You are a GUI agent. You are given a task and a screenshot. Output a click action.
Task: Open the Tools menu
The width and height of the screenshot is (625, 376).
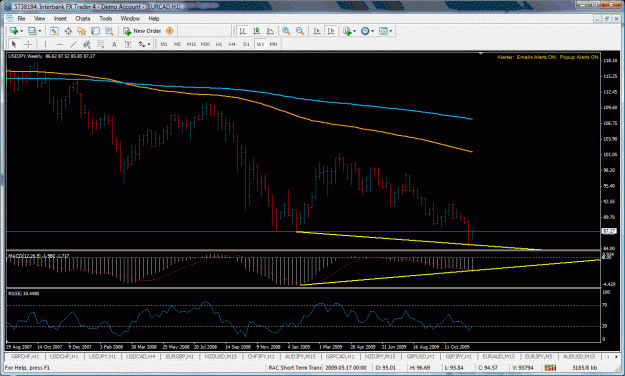coord(105,18)
